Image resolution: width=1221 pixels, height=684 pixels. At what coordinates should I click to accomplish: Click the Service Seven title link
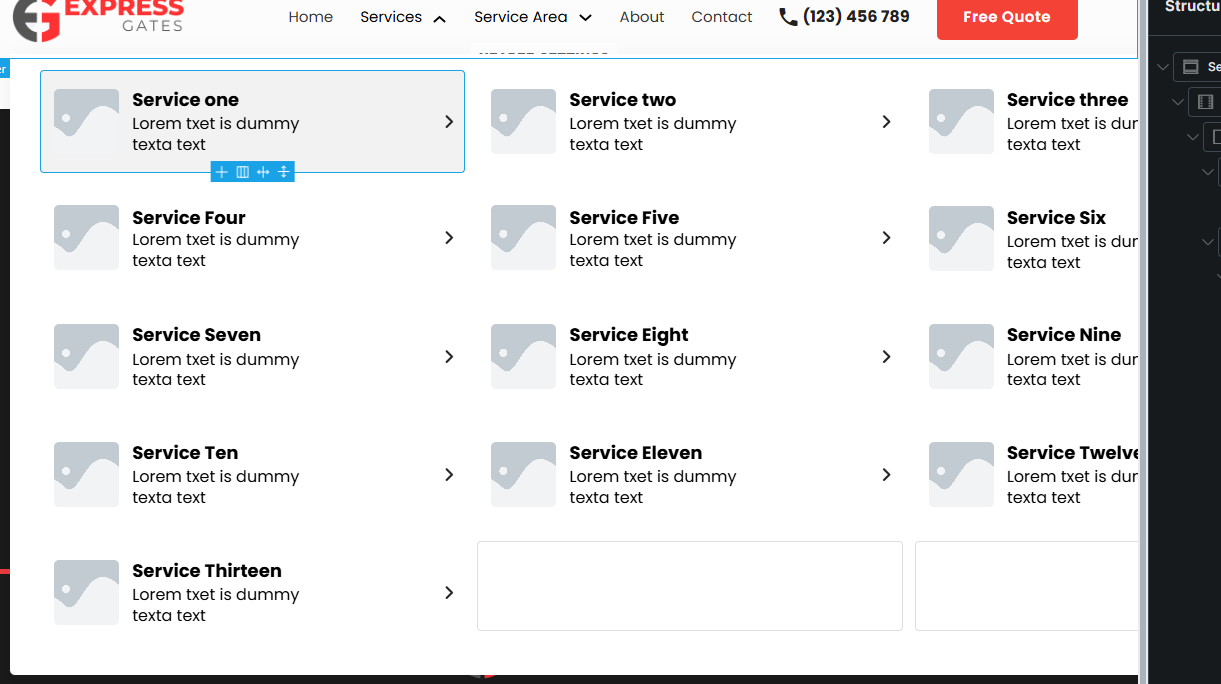(x=196, y=335)
